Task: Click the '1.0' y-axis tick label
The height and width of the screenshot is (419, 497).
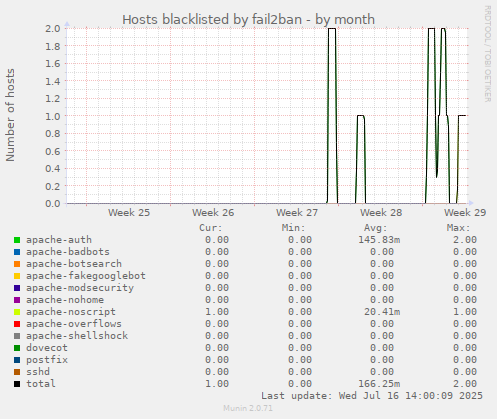Action: click(x=53, y=116)
